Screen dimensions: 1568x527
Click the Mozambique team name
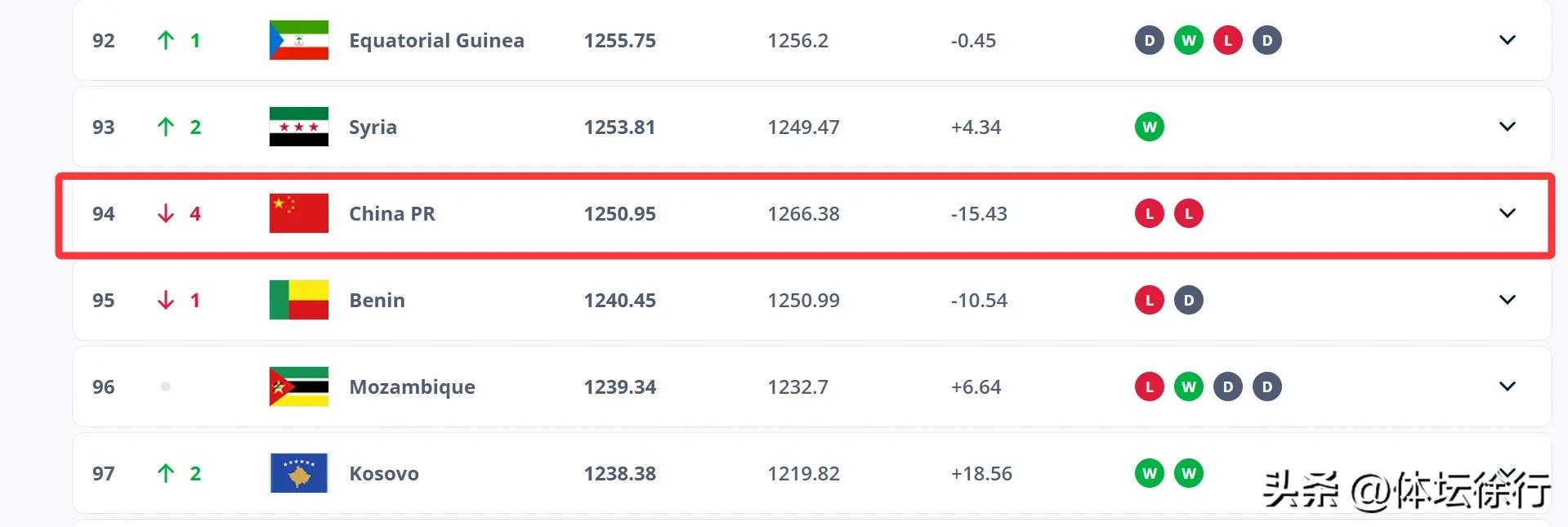(x=412, y=387)
